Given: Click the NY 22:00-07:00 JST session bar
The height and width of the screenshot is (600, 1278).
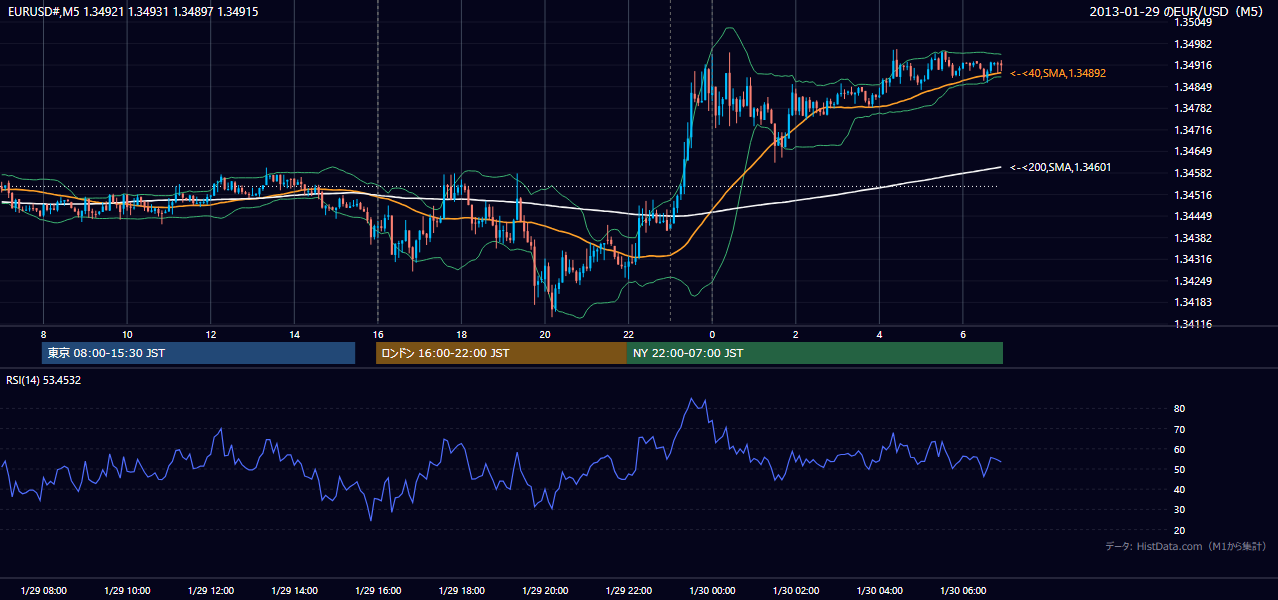Looking at the screenshot, I should click(x=815, y=353).
